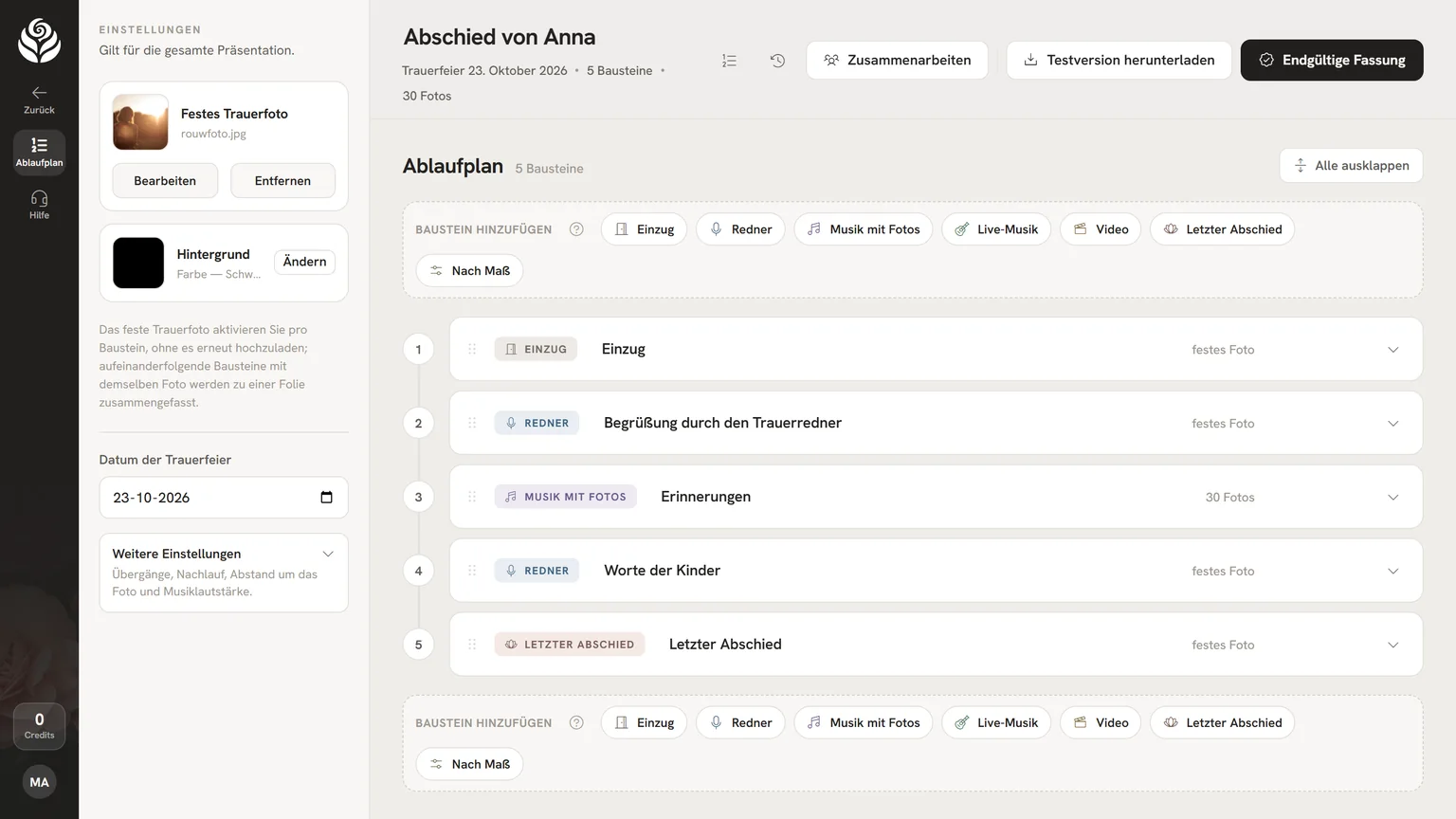The height and width of the screenshot is (819, 1456).
Task: Go back with the Zurück arrow
Action: pyautogui.click(x=39, y=99)
